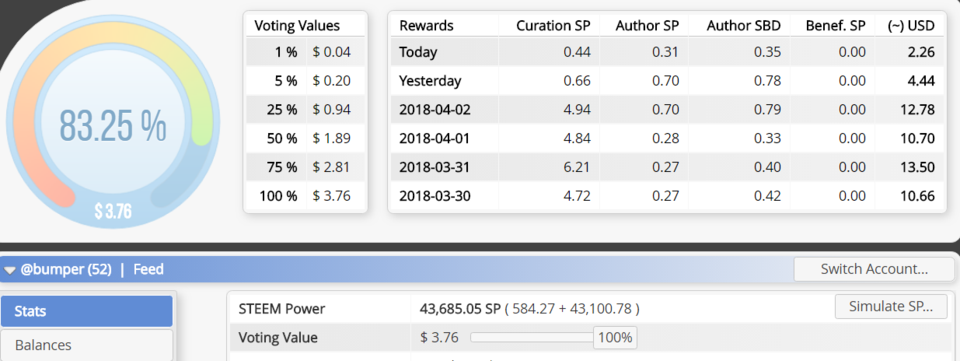The width and height of the screenshot is (960, 361).
Task: Click the $ 1.89 voting value
Action: click(331, 138)
